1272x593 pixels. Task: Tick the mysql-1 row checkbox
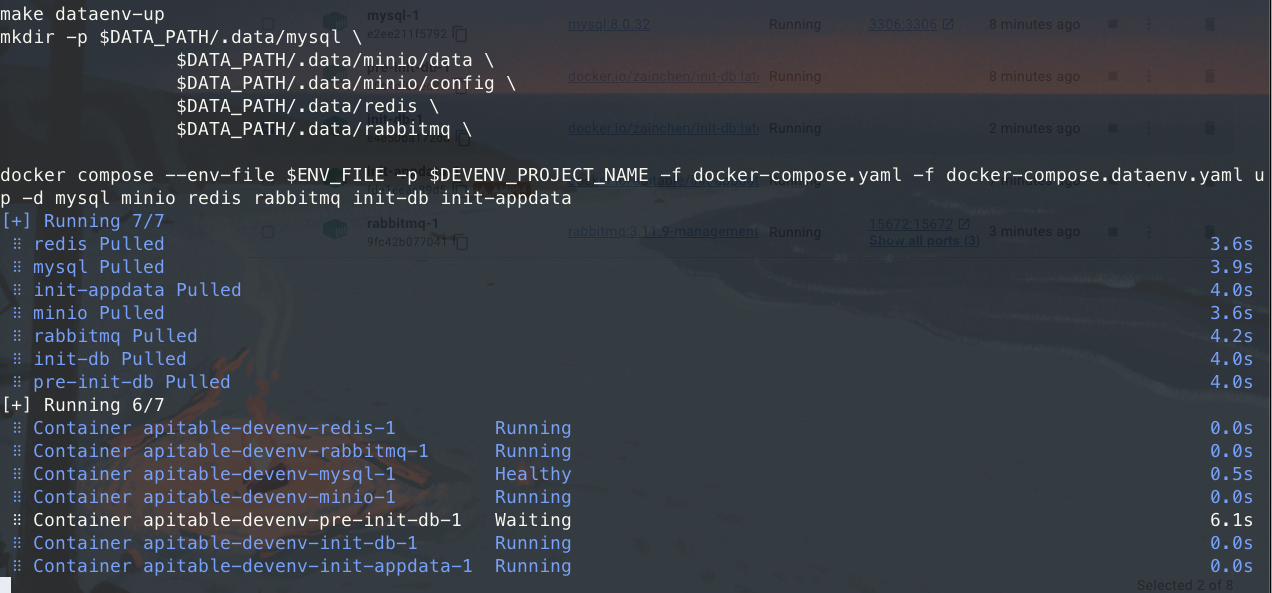pos(268,24)
